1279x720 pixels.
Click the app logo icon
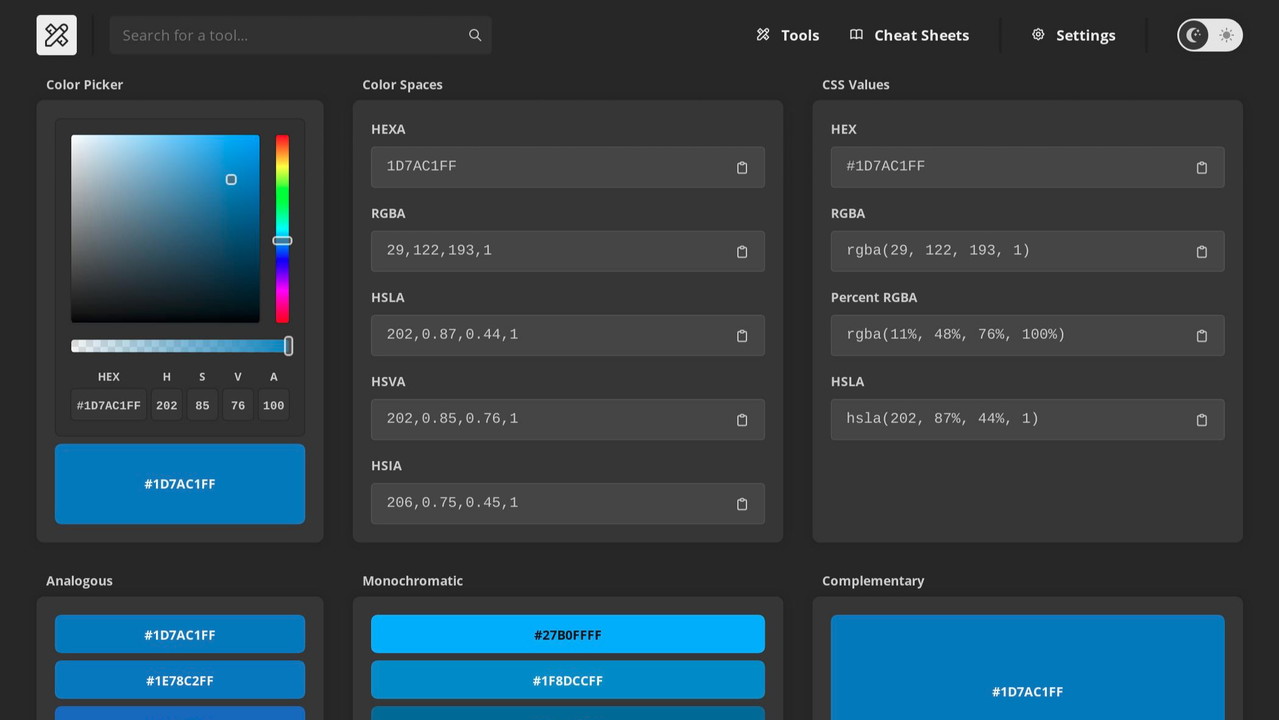click(57, 35)
